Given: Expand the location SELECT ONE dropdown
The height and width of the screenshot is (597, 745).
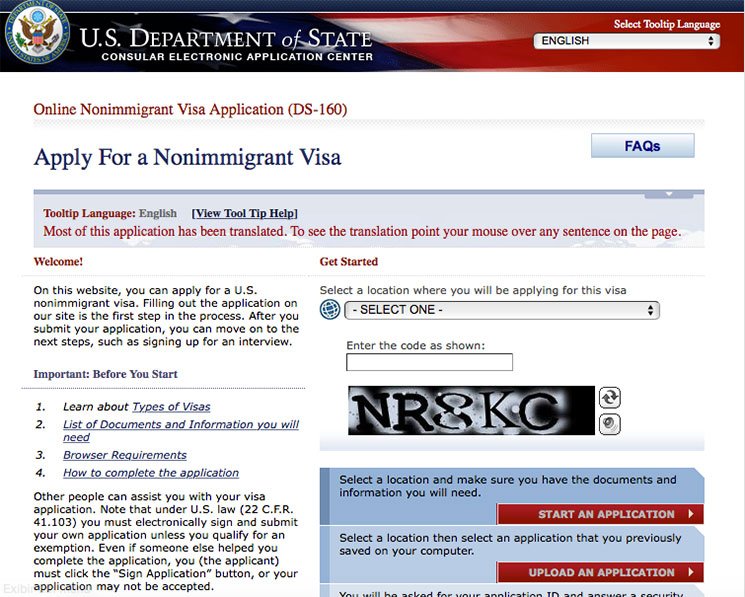Looking at the screenshot, I should tap(501, 310).
